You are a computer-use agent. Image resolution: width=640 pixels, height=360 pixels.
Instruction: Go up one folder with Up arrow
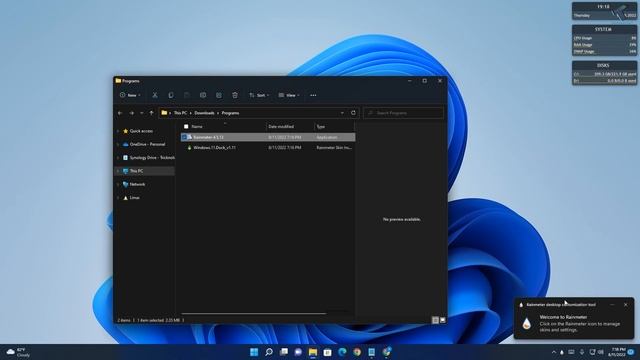tap(151, 113)
